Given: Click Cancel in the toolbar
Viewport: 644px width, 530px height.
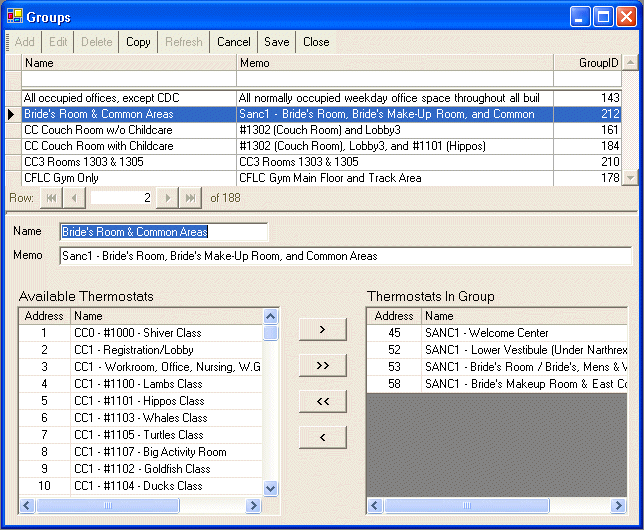Looking at the screenshot, I should (x=234, y=42).
